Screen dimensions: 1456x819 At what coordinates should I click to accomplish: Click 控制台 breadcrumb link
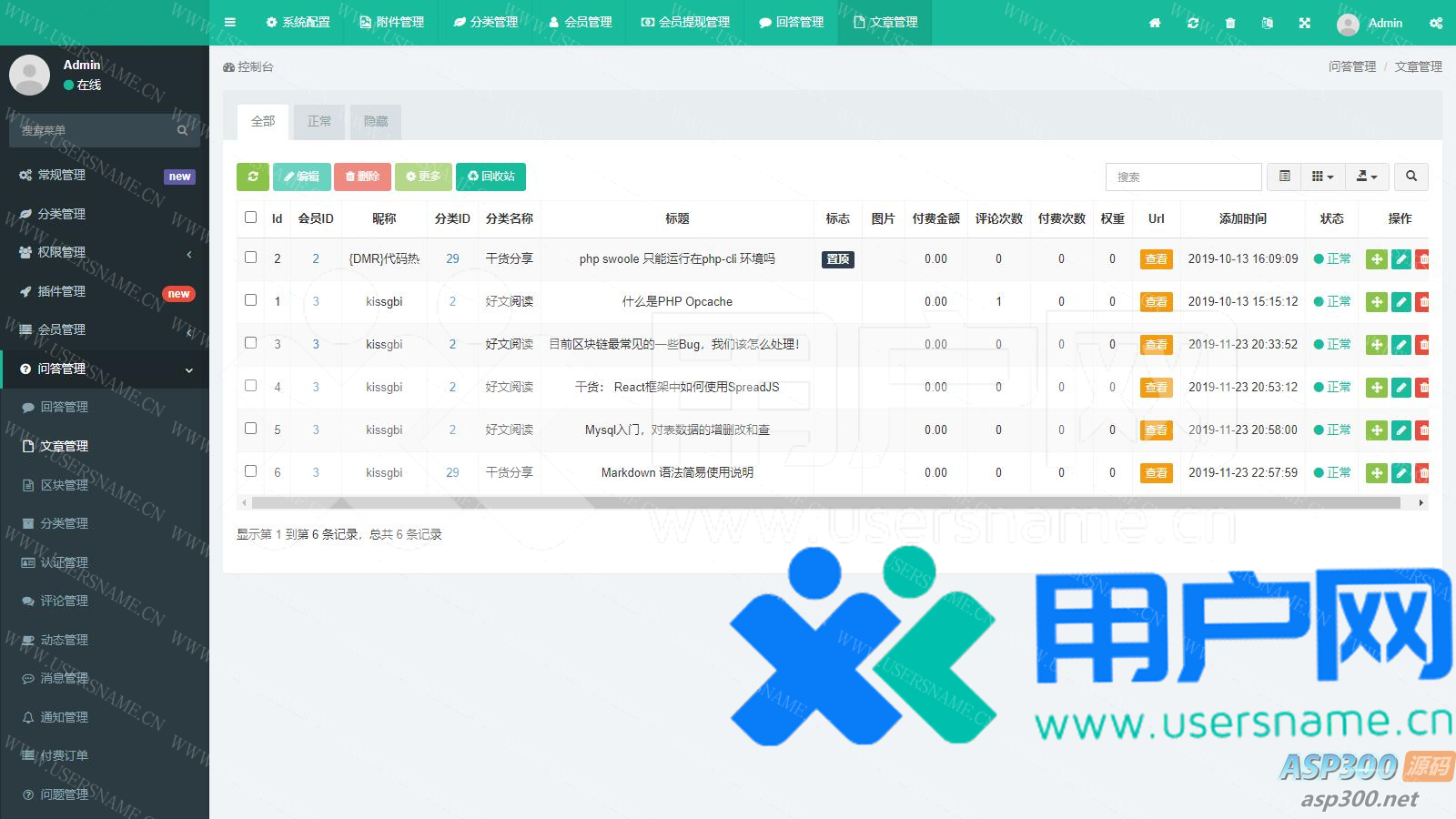coord(248,66)
